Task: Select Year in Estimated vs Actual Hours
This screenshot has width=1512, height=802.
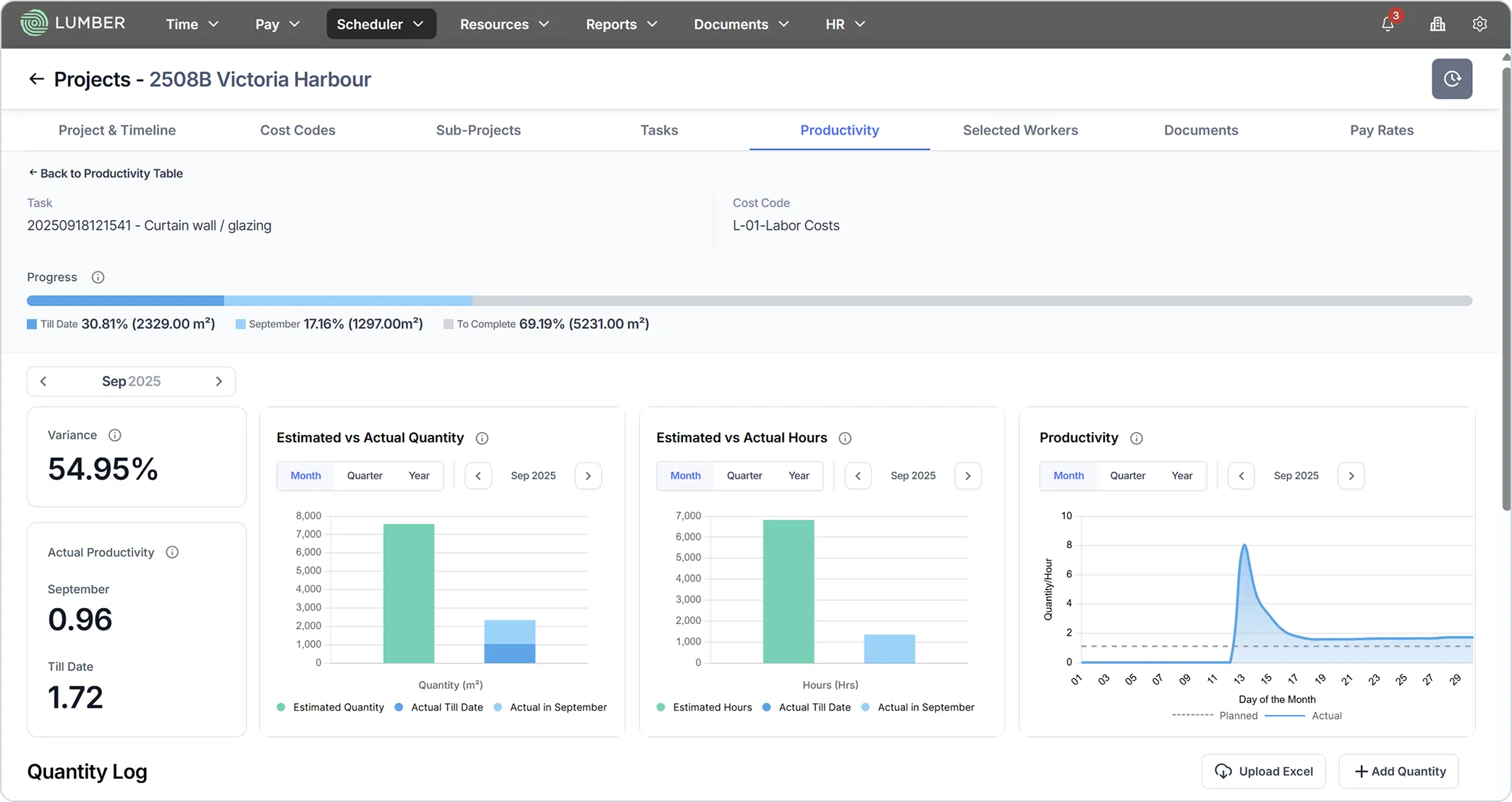Action: pos(799,476)
